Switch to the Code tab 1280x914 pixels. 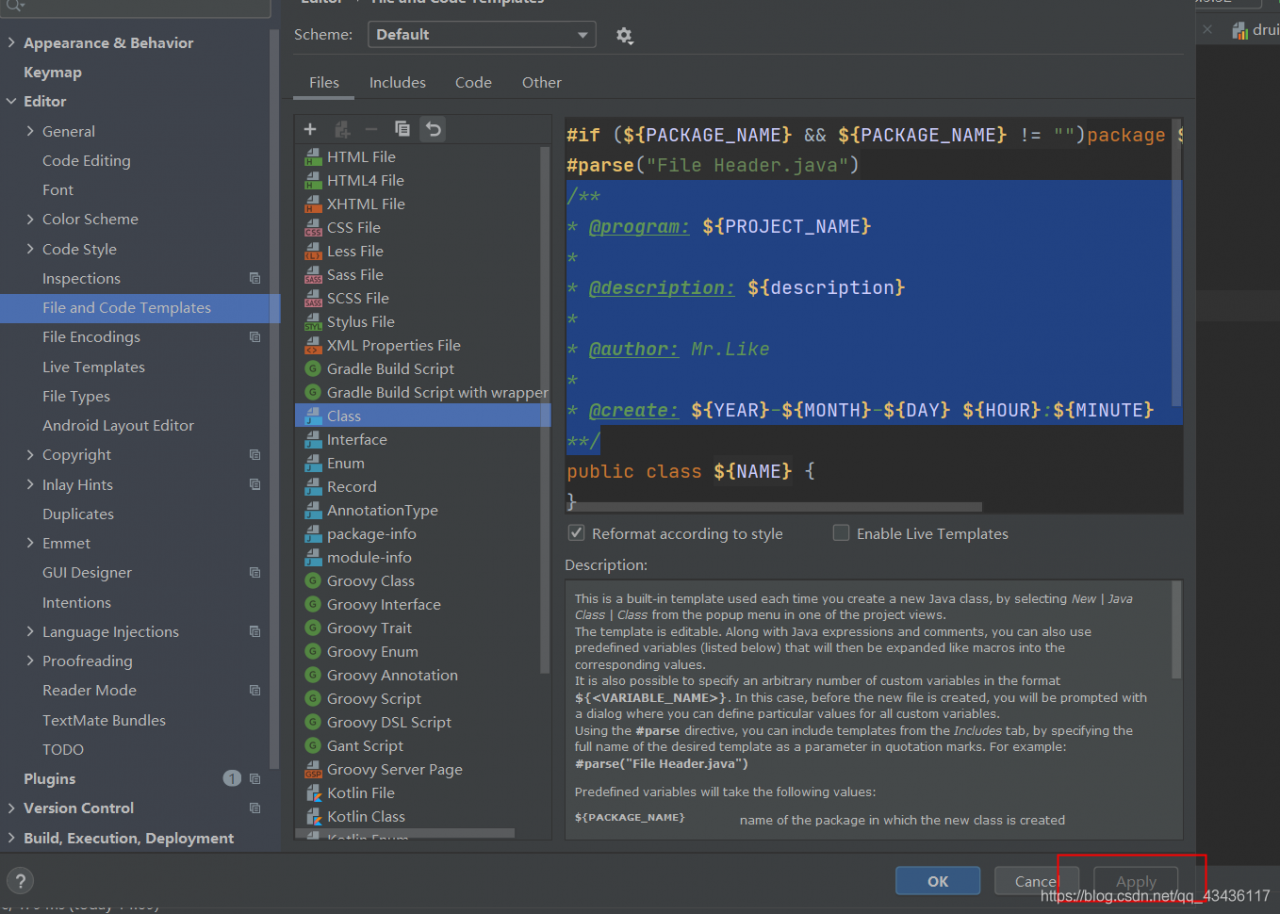coord(473,83)
